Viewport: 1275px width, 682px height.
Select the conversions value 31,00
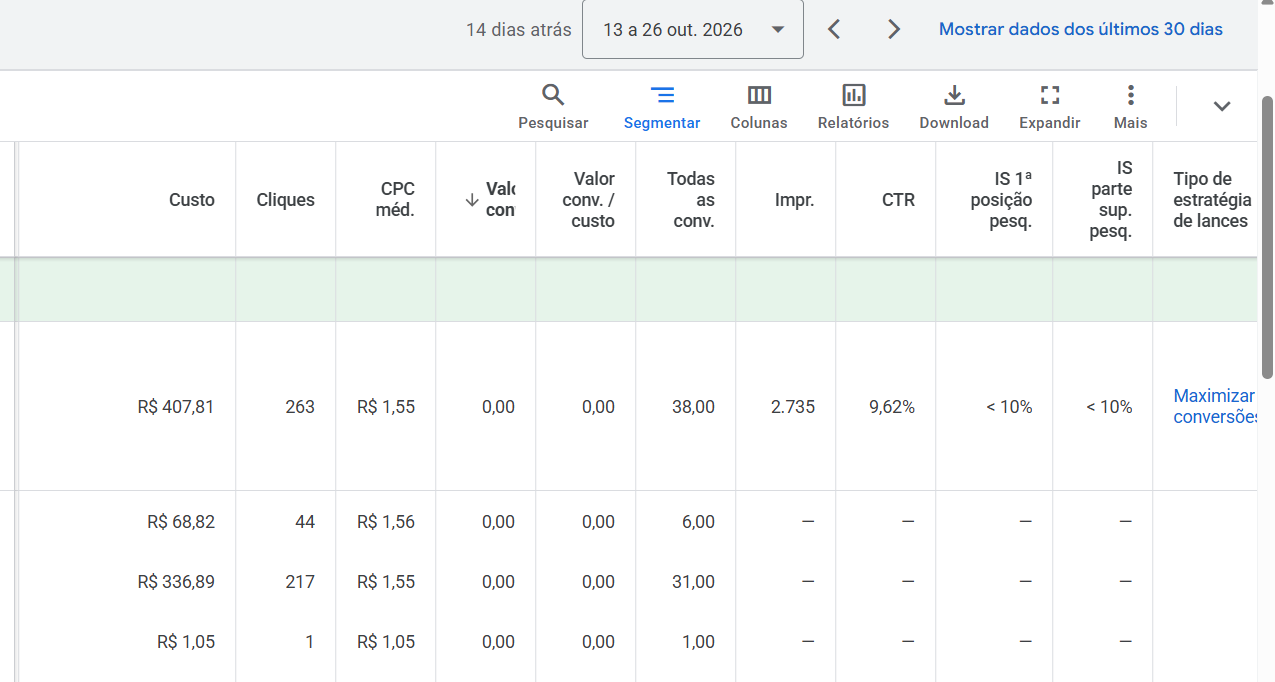(x=694, y=582)
